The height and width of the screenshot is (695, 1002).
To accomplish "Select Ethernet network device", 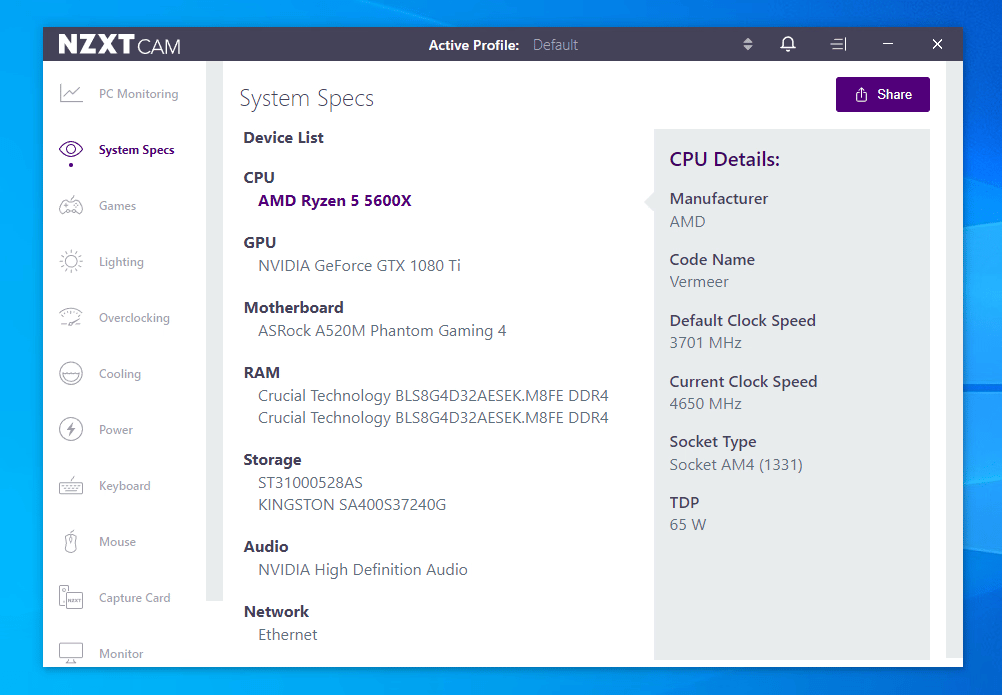I will click(x=288, y=635).
